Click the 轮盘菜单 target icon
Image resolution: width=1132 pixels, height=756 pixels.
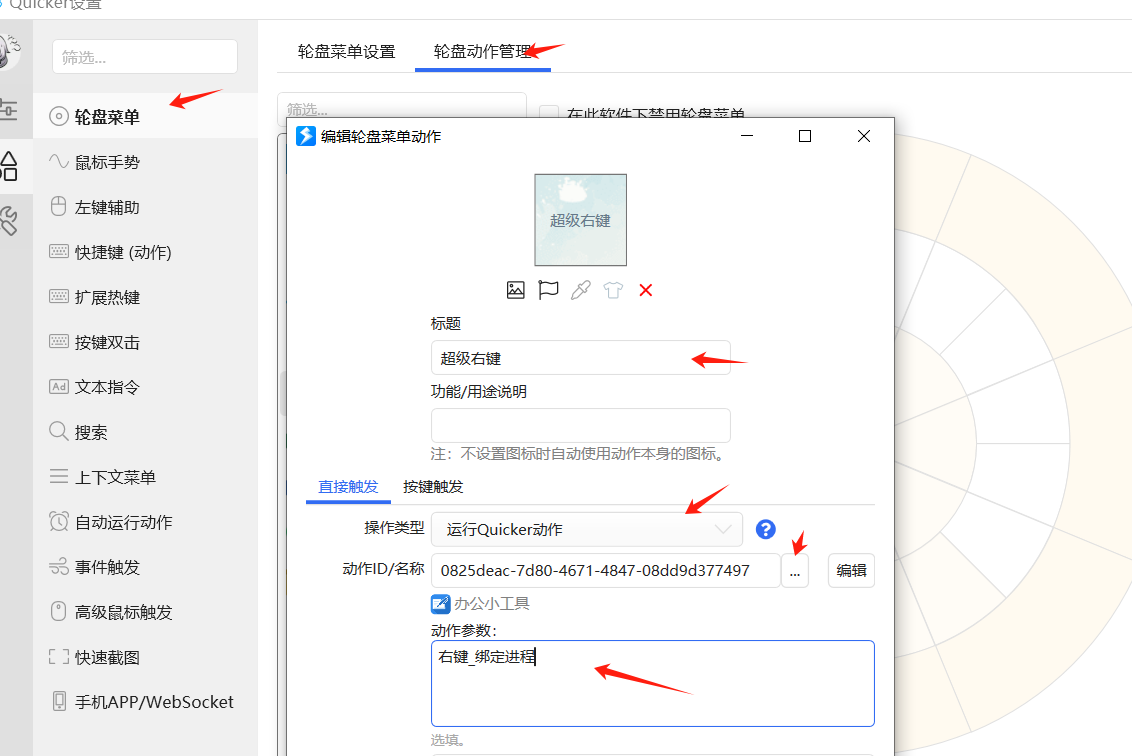tap(58, 116)
